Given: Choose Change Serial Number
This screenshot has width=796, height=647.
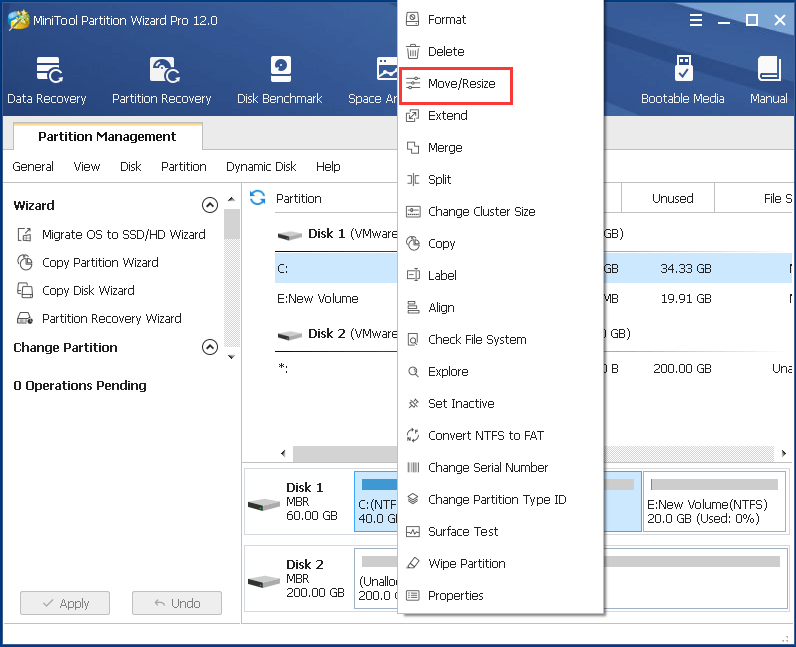Looking at the screenshot, I should tap(488, 467).
